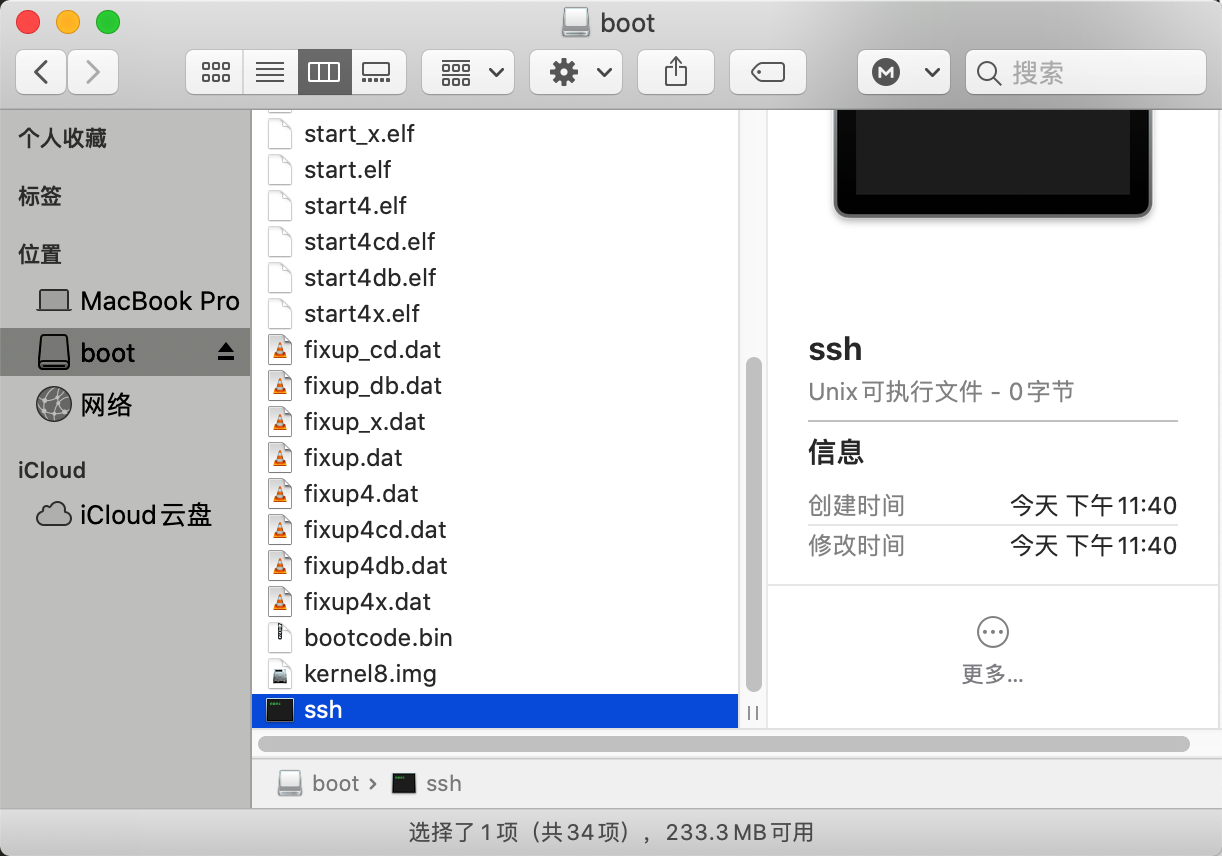Viewport: 1222px width, 856px height.
Task: Click the fixup_db.dat VLC cone icon
Action: click(281, 386)
